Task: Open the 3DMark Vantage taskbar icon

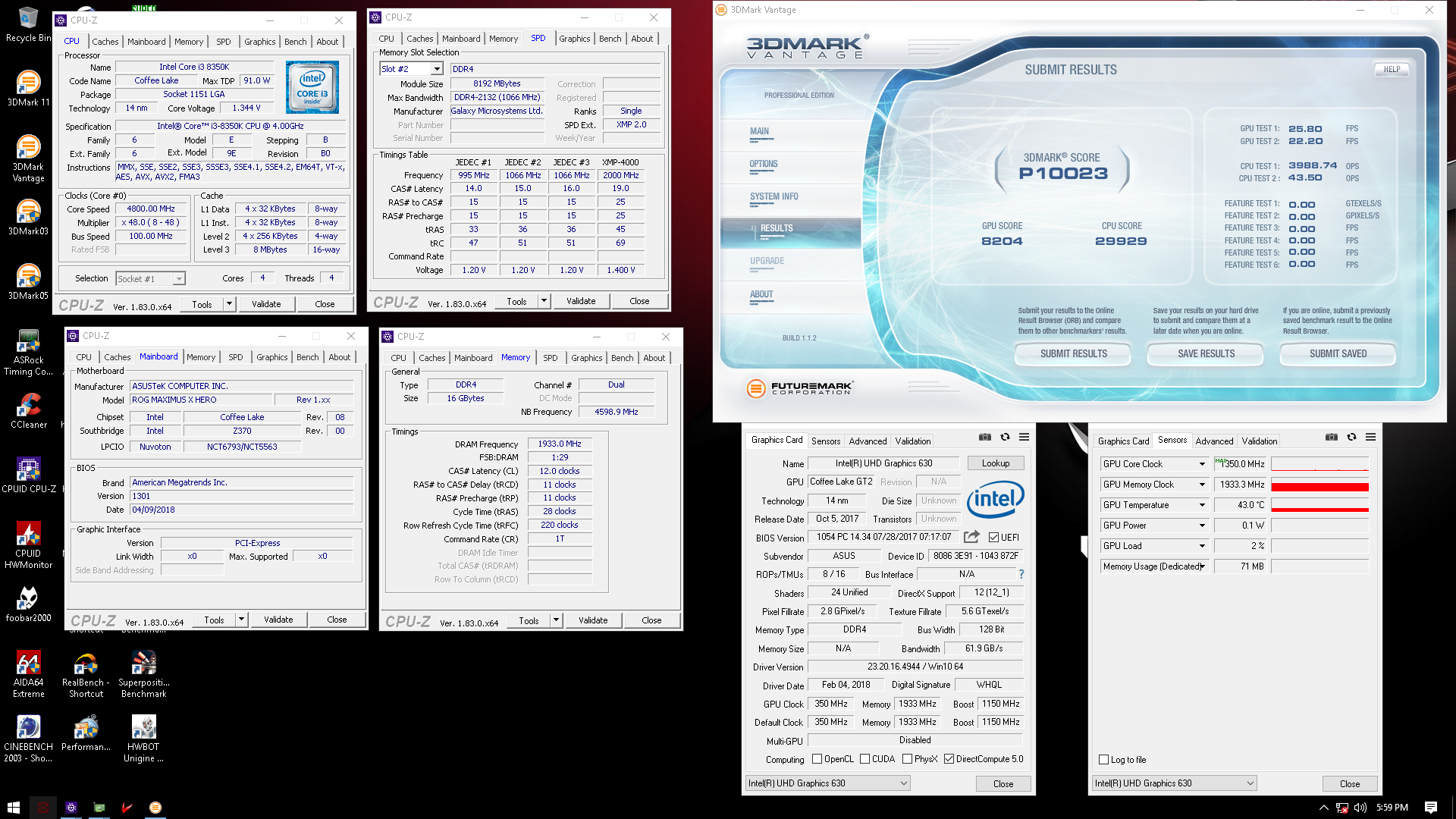Action: tap(155, 808)
